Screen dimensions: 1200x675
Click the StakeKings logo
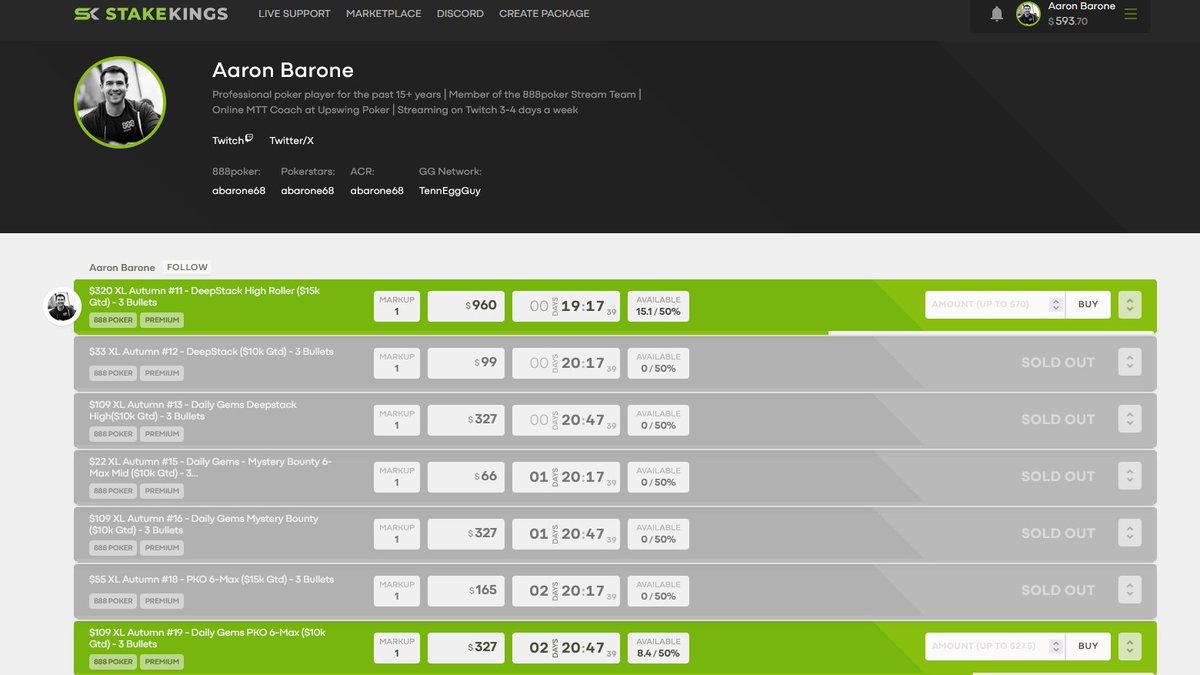point(151,14)
